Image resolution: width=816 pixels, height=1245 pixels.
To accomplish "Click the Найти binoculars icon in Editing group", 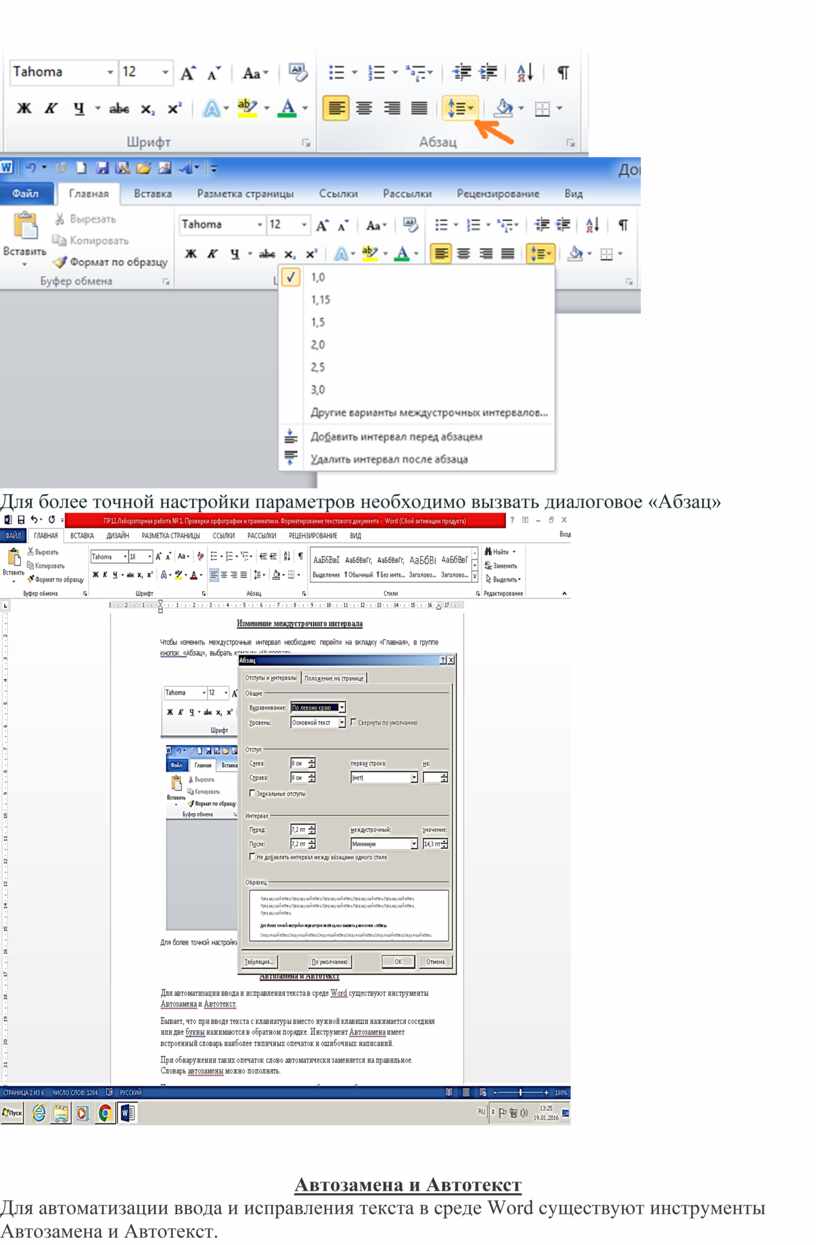I will [489, 552].
